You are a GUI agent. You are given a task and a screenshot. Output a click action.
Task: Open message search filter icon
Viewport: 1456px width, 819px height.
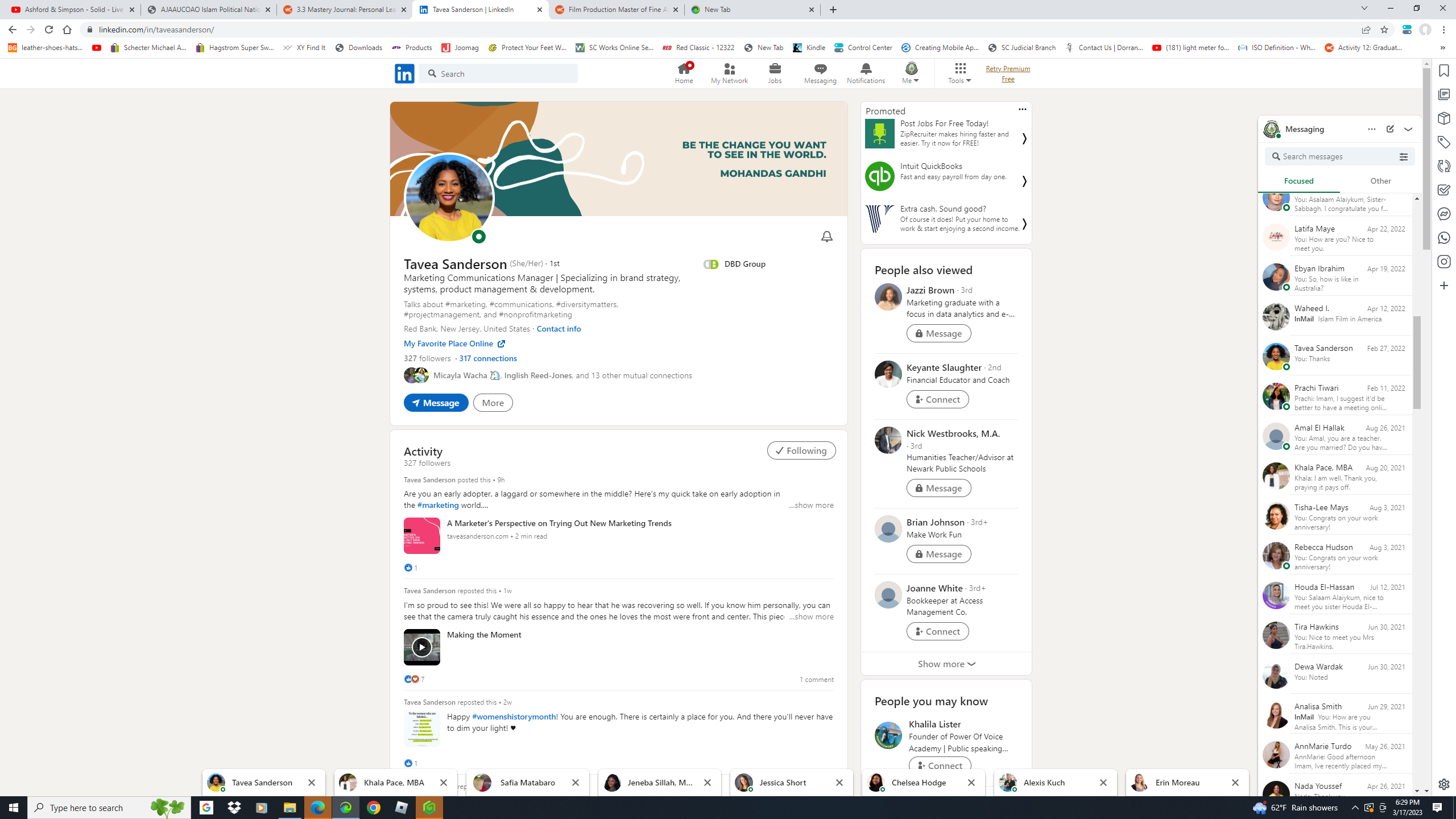[x=1403, y=157]
